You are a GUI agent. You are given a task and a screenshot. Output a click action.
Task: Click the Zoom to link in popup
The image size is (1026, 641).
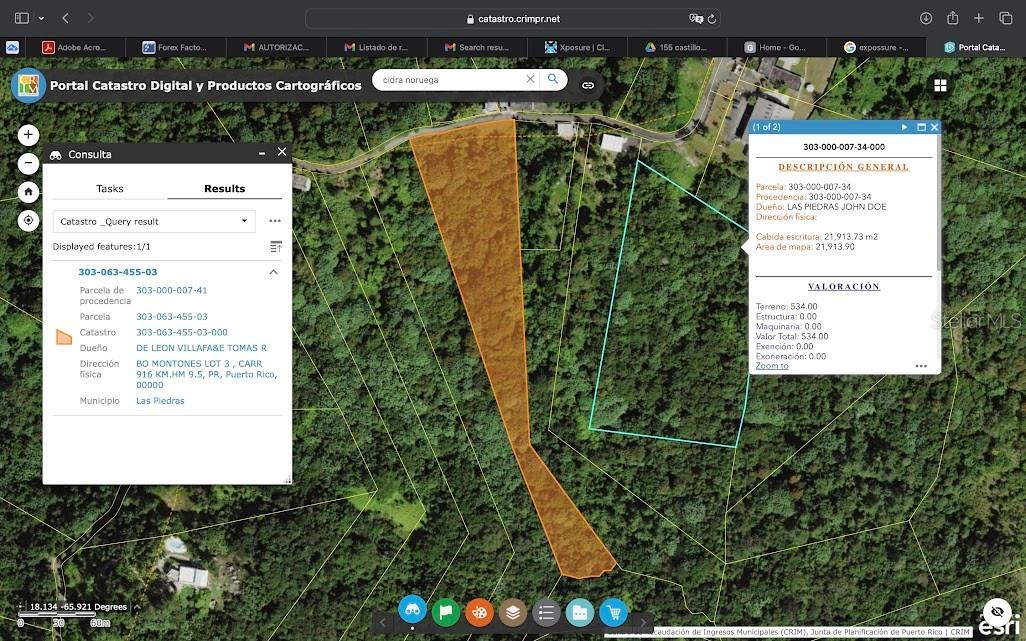[x=771, y=366]
